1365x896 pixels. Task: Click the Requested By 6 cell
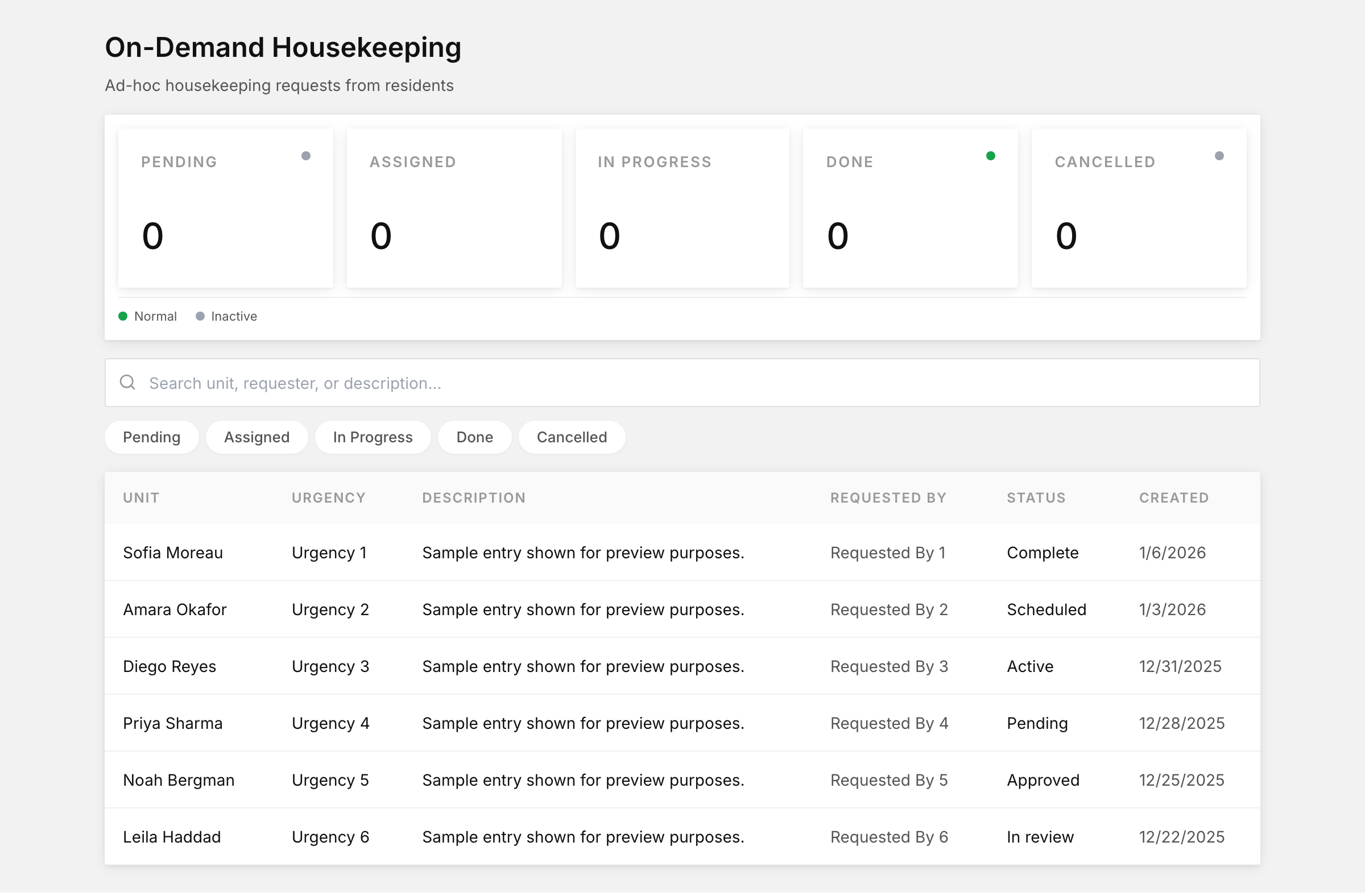(x=891, y=838)
